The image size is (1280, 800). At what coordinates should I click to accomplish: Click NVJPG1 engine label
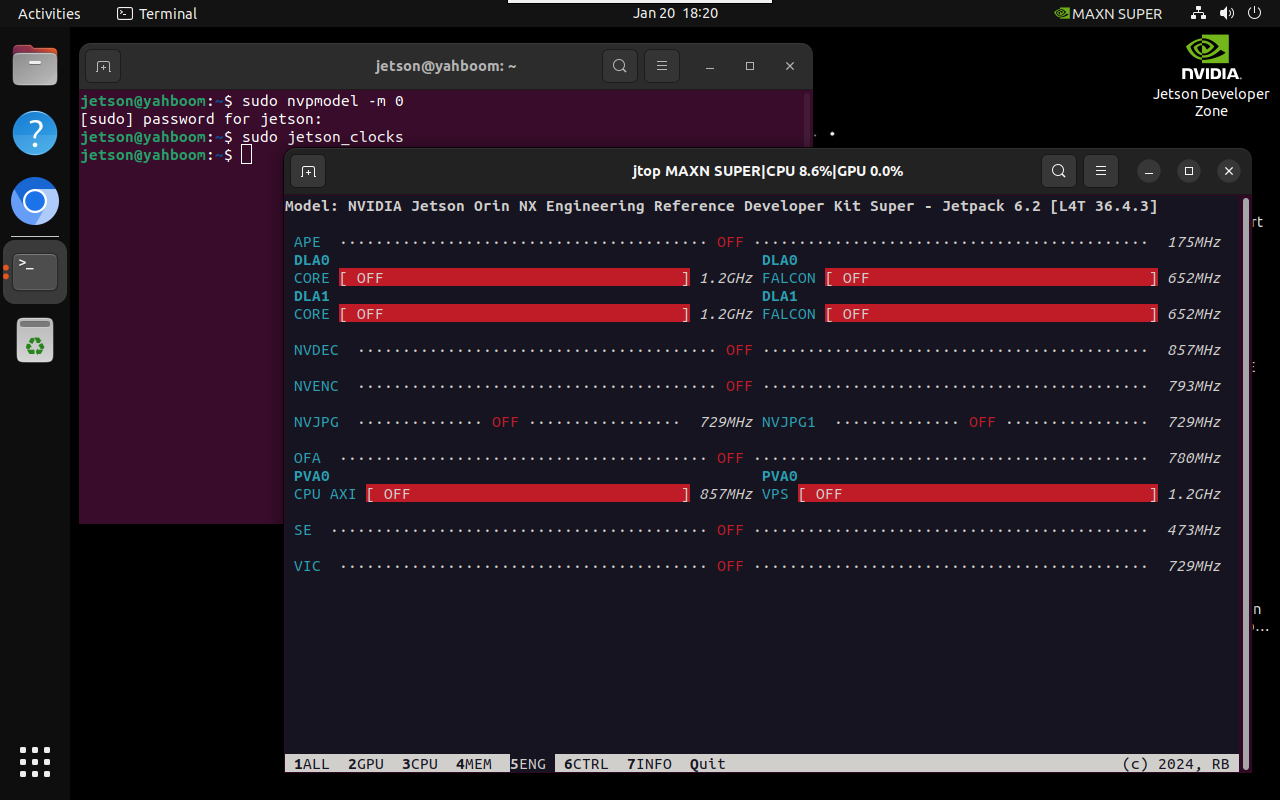pos(788,422)
